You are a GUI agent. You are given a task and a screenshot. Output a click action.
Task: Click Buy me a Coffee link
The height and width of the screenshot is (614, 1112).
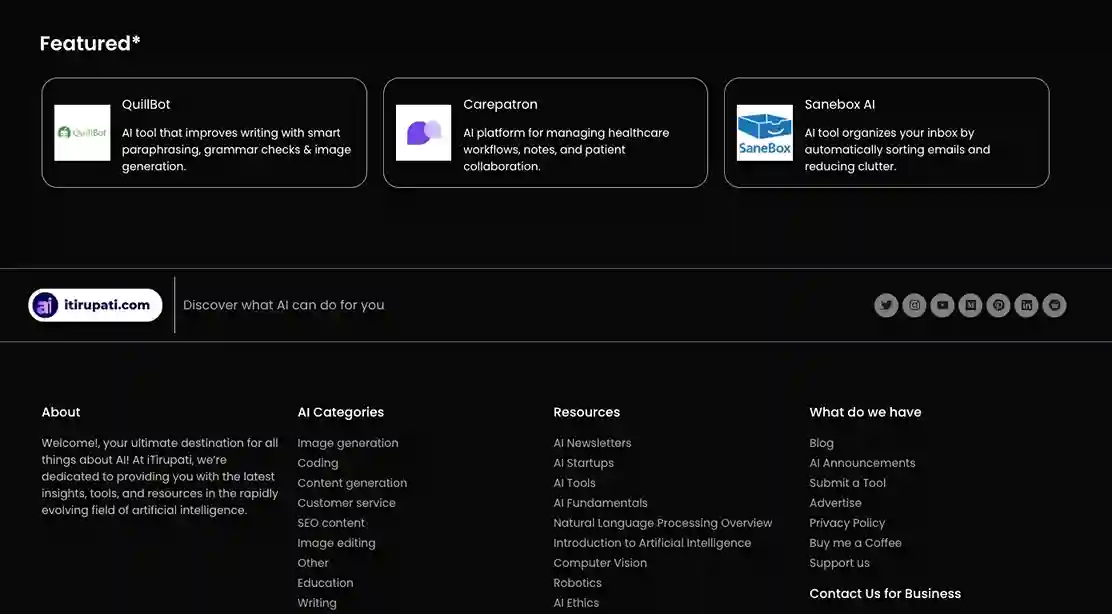coord(855,543)
